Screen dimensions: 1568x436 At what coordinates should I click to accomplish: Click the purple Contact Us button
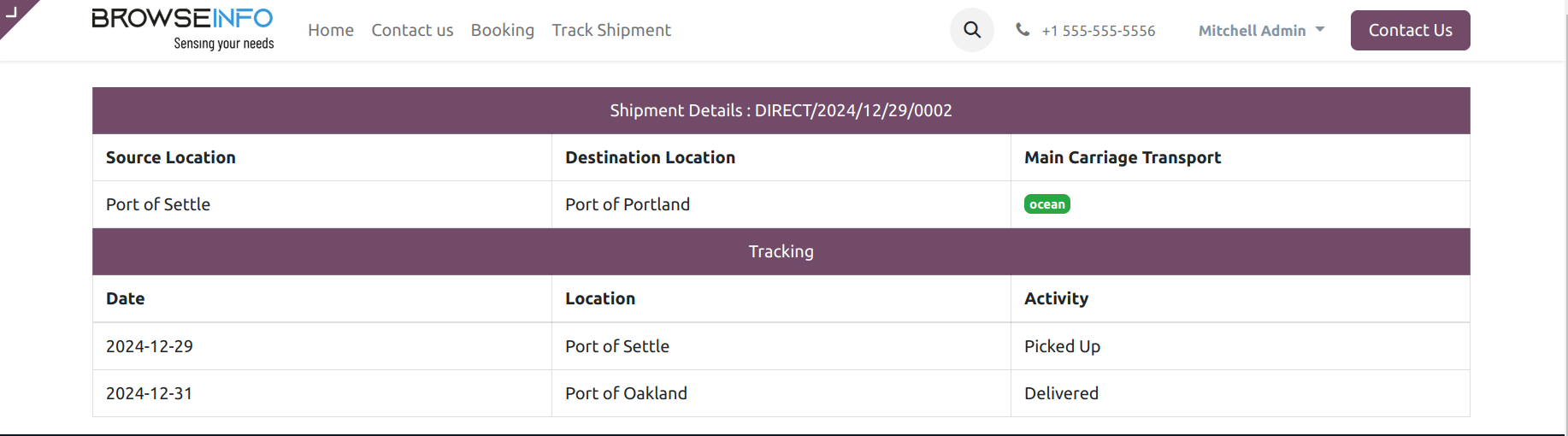coord(1411,31)
